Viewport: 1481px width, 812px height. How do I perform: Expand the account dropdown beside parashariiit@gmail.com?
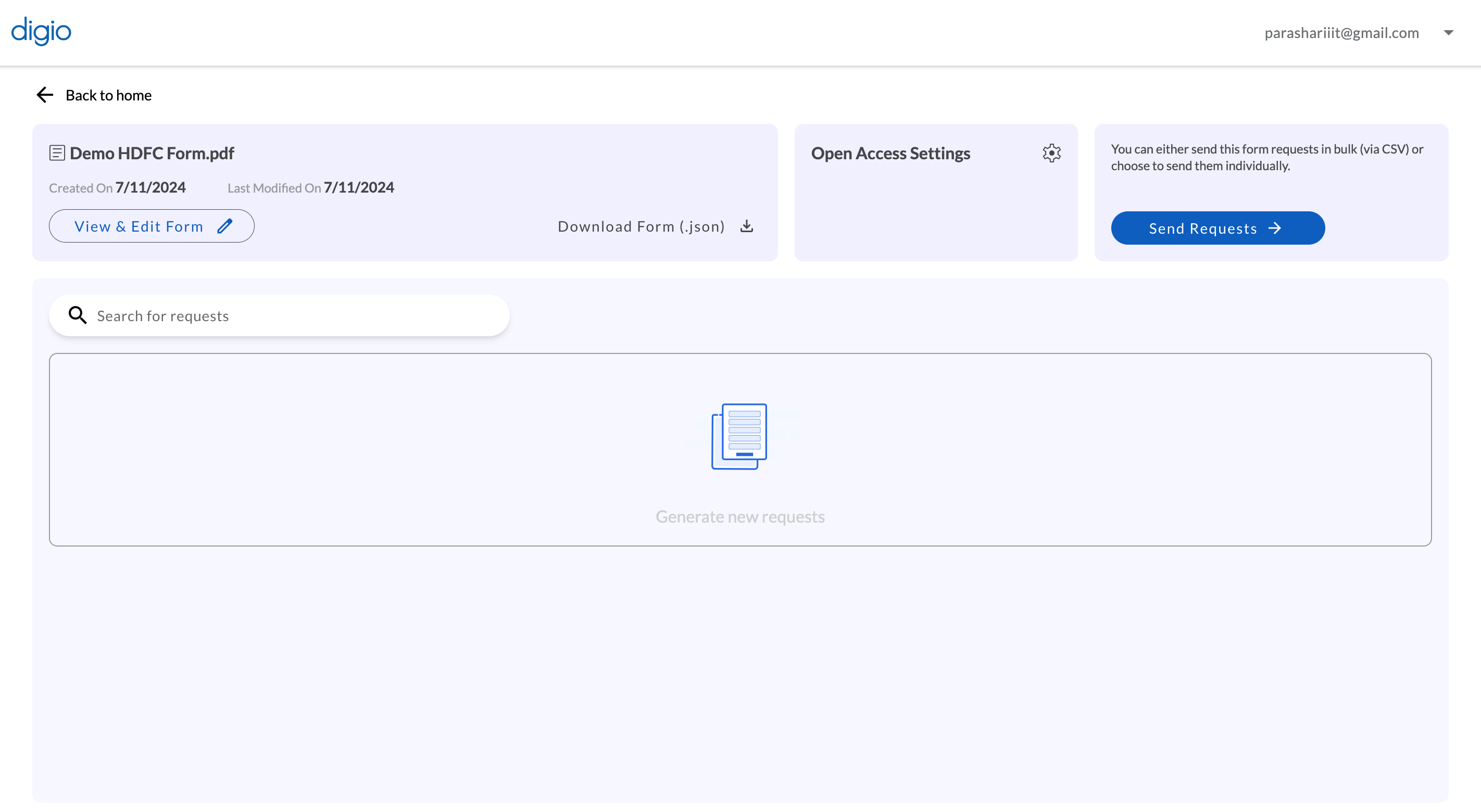pyautogui.click(x=1448, y=33)
